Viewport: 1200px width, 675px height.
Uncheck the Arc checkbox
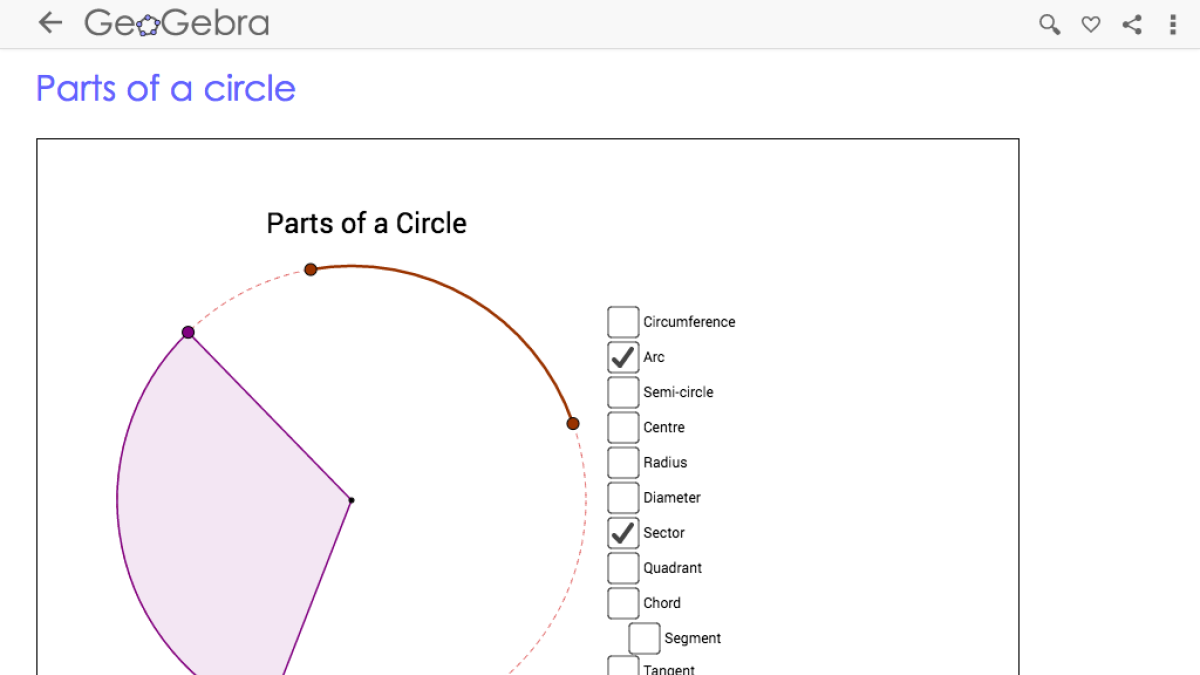click(623, 356)
